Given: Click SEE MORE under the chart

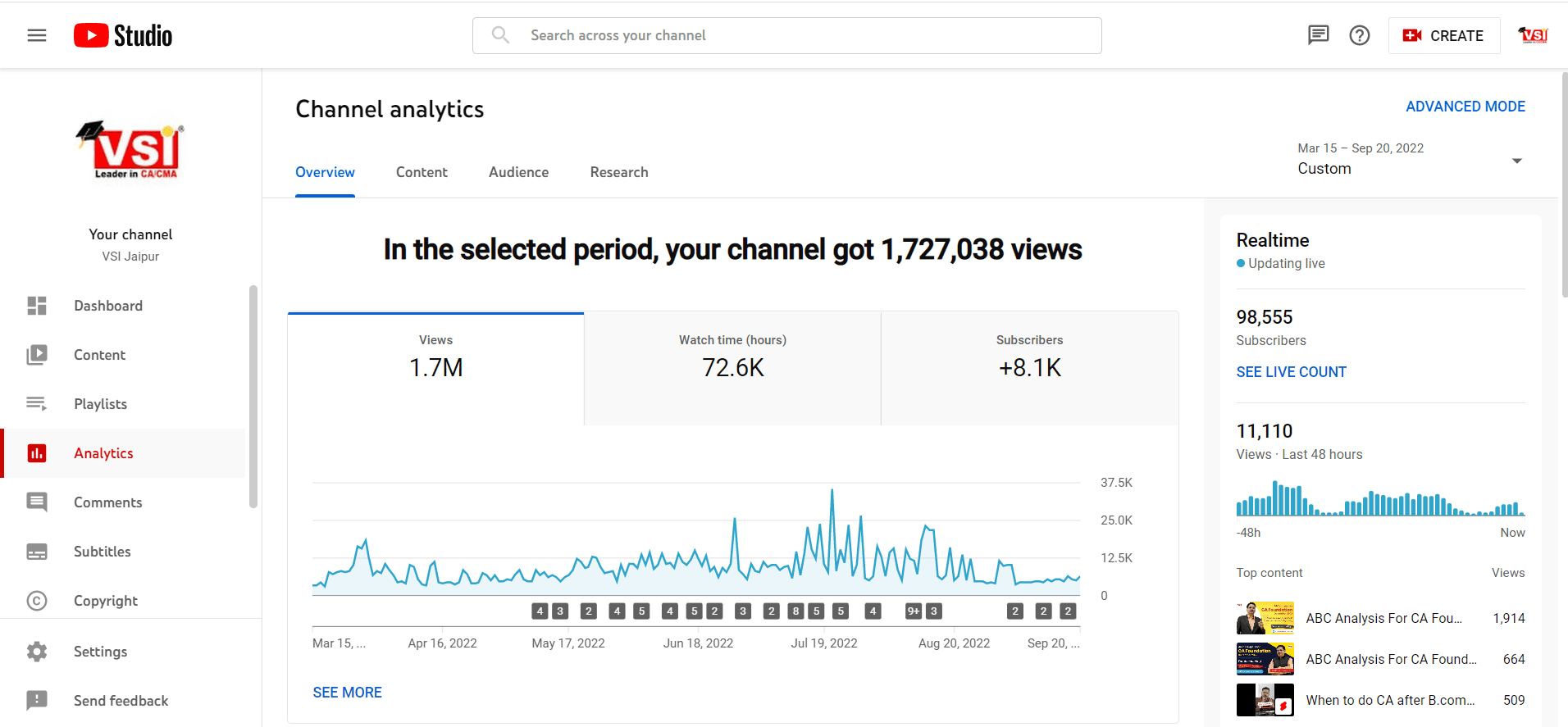Looking at the screenshot, I should [x=347, y=693].
